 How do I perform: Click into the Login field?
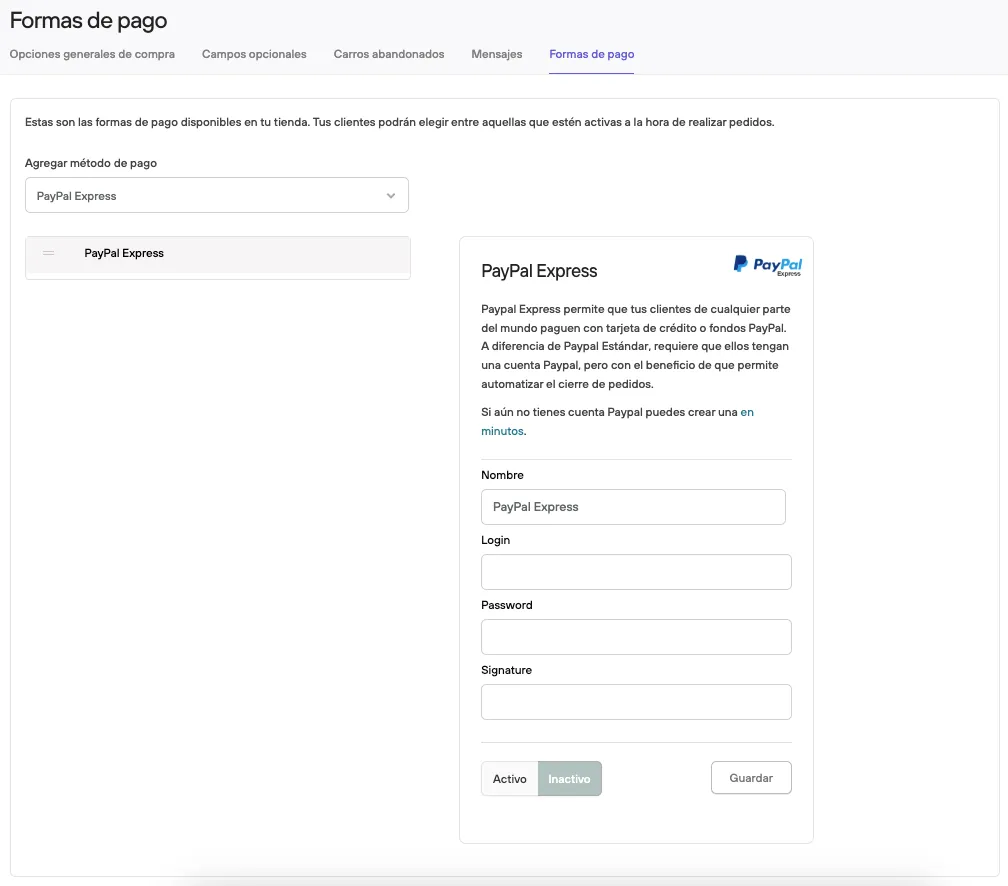tap(636, 572)
